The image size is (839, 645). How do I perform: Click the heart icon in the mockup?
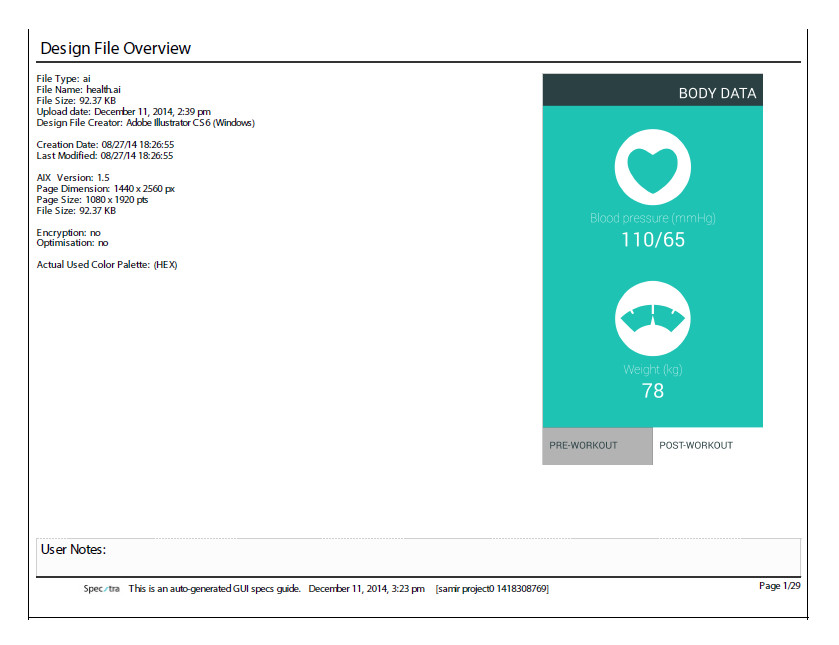(x=652, y=167)
